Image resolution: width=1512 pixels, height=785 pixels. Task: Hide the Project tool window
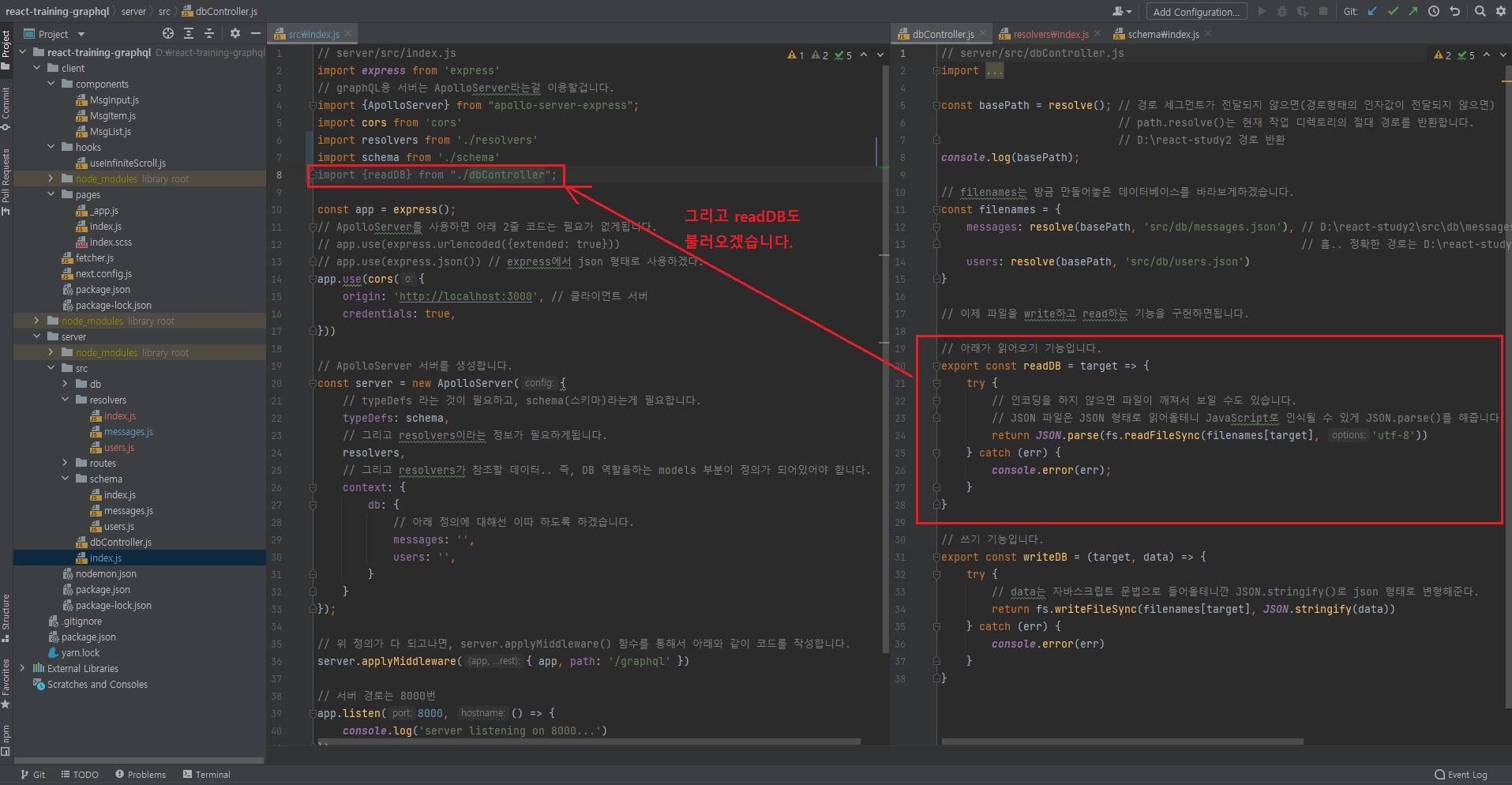pyautogui.click(x=256, y=33)
